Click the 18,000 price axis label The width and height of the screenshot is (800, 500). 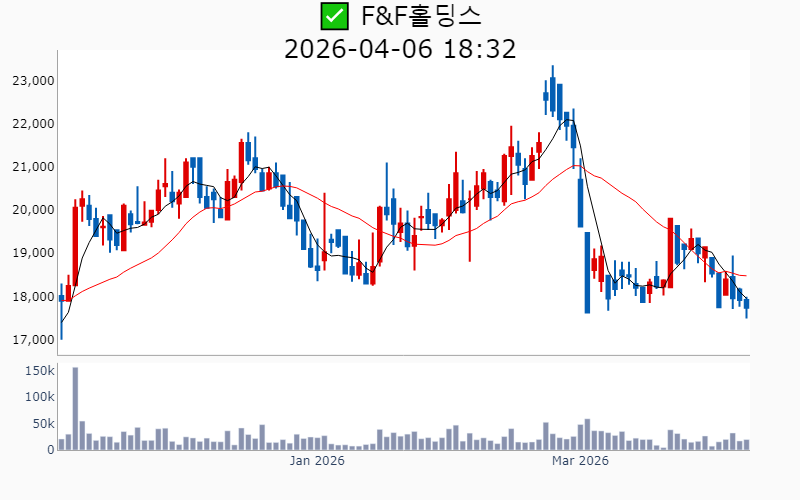coord(35,296)
